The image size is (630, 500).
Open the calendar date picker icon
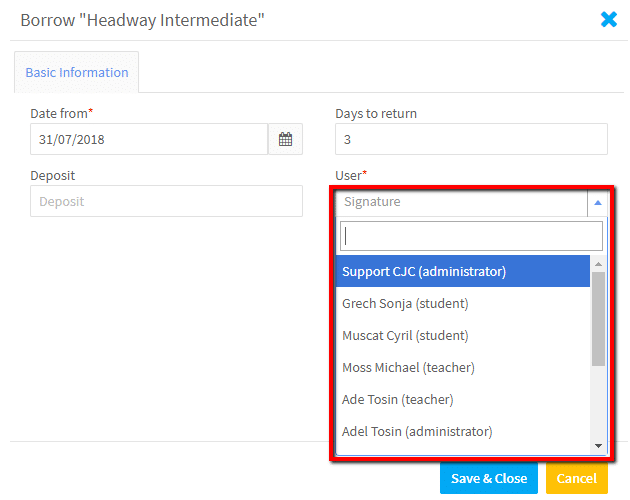point(285,139)
